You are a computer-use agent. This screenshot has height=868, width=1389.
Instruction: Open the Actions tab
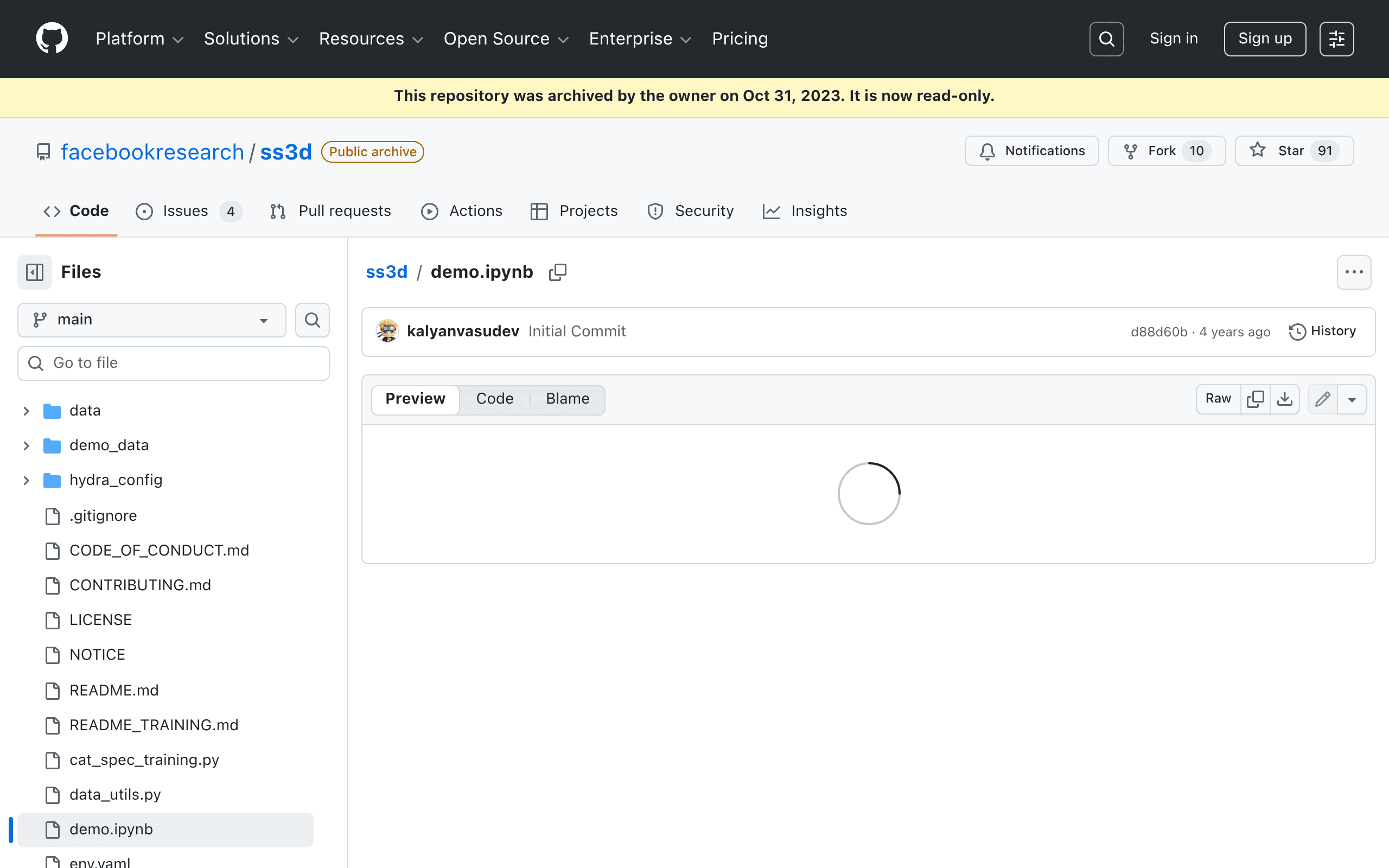point(462,211)
